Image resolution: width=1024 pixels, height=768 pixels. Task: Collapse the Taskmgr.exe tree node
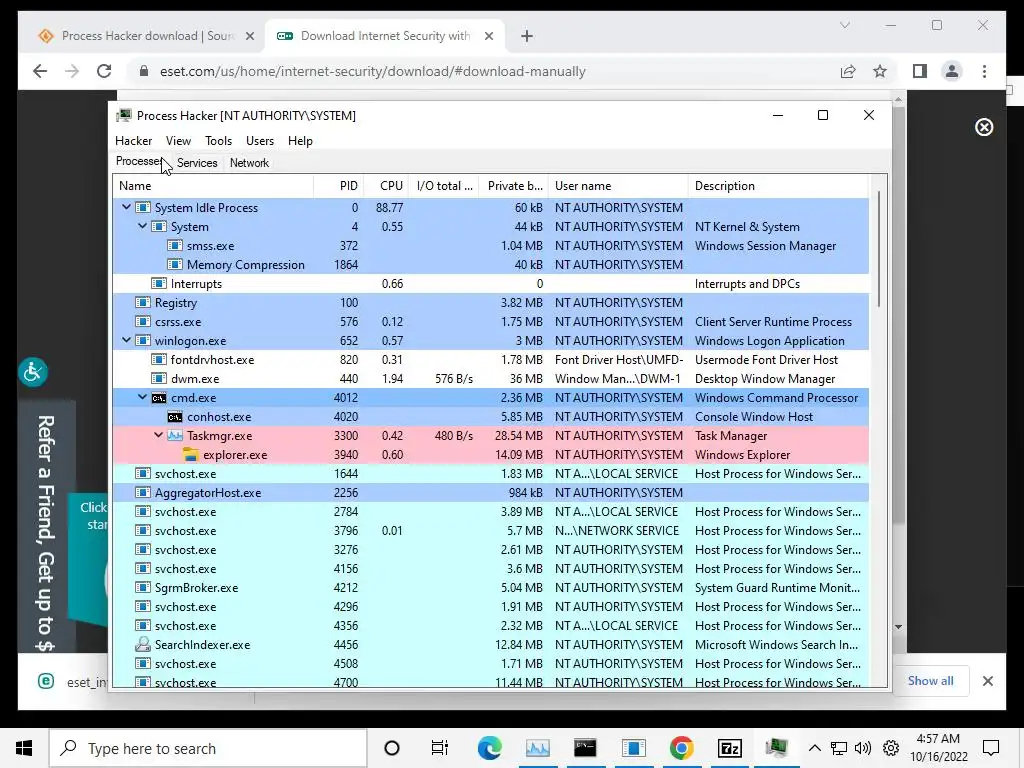(x=159, y=435)
